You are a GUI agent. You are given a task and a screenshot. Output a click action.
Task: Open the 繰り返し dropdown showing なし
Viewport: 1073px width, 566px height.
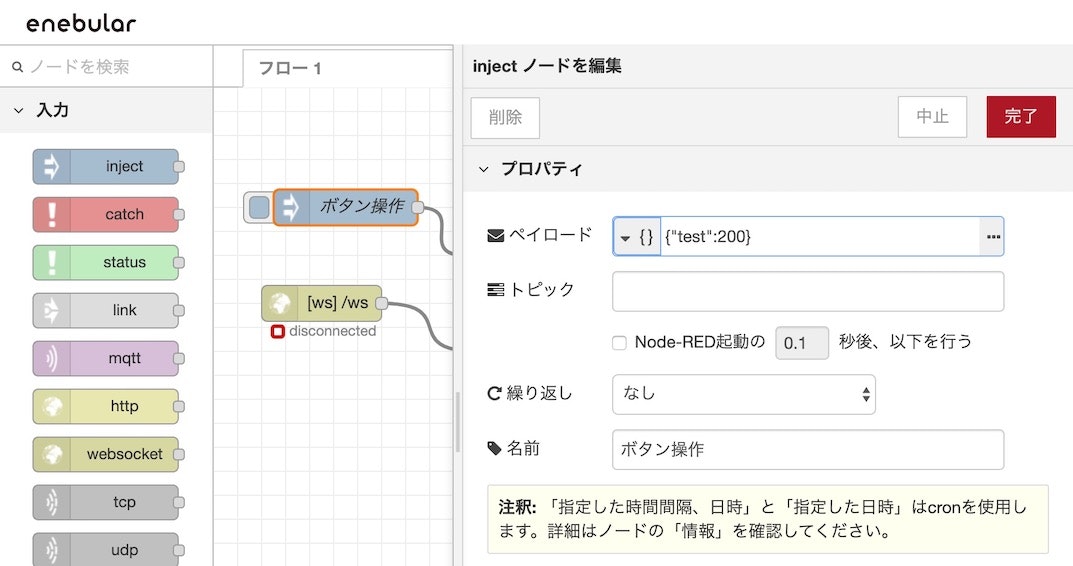744,394
